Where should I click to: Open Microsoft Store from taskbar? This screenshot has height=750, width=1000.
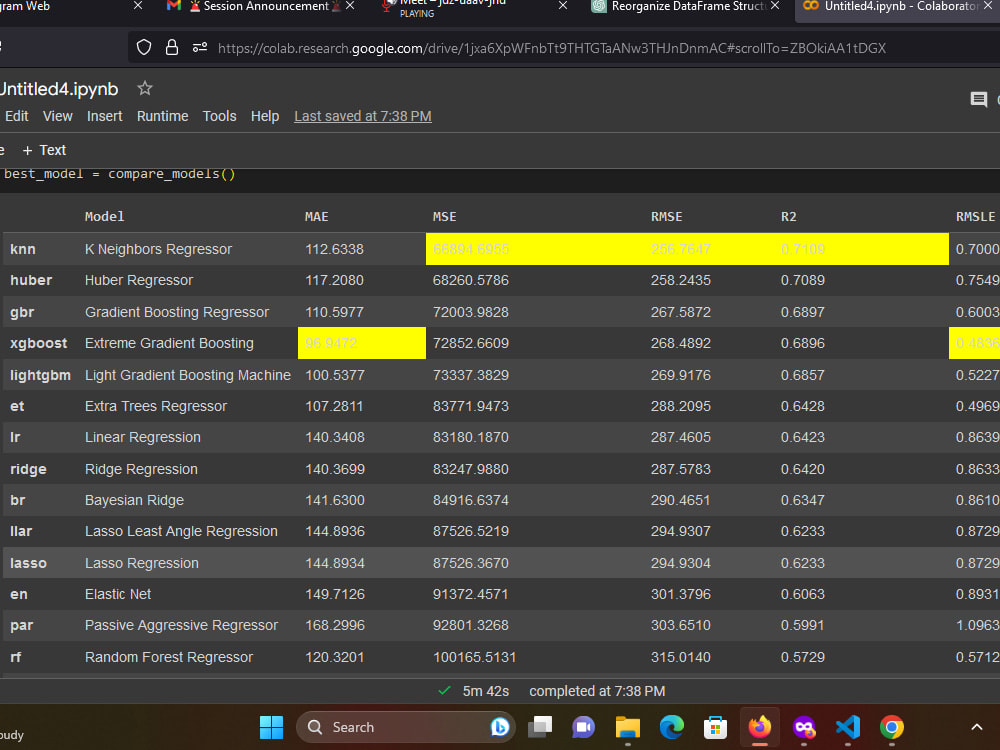(x=716, y=727)
